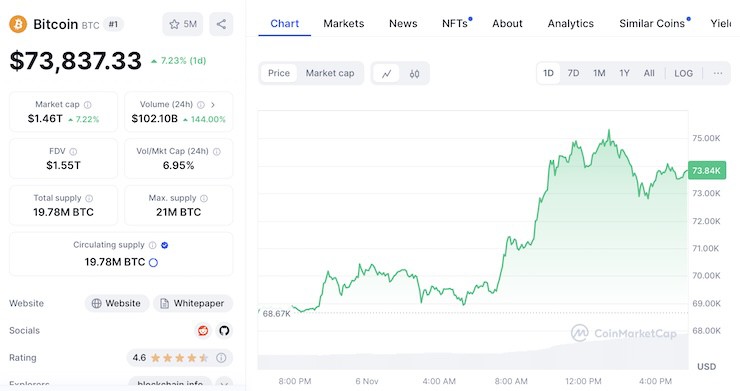Click the Market cap info icon
The image size is (740, 391).
tap(88, 105)
